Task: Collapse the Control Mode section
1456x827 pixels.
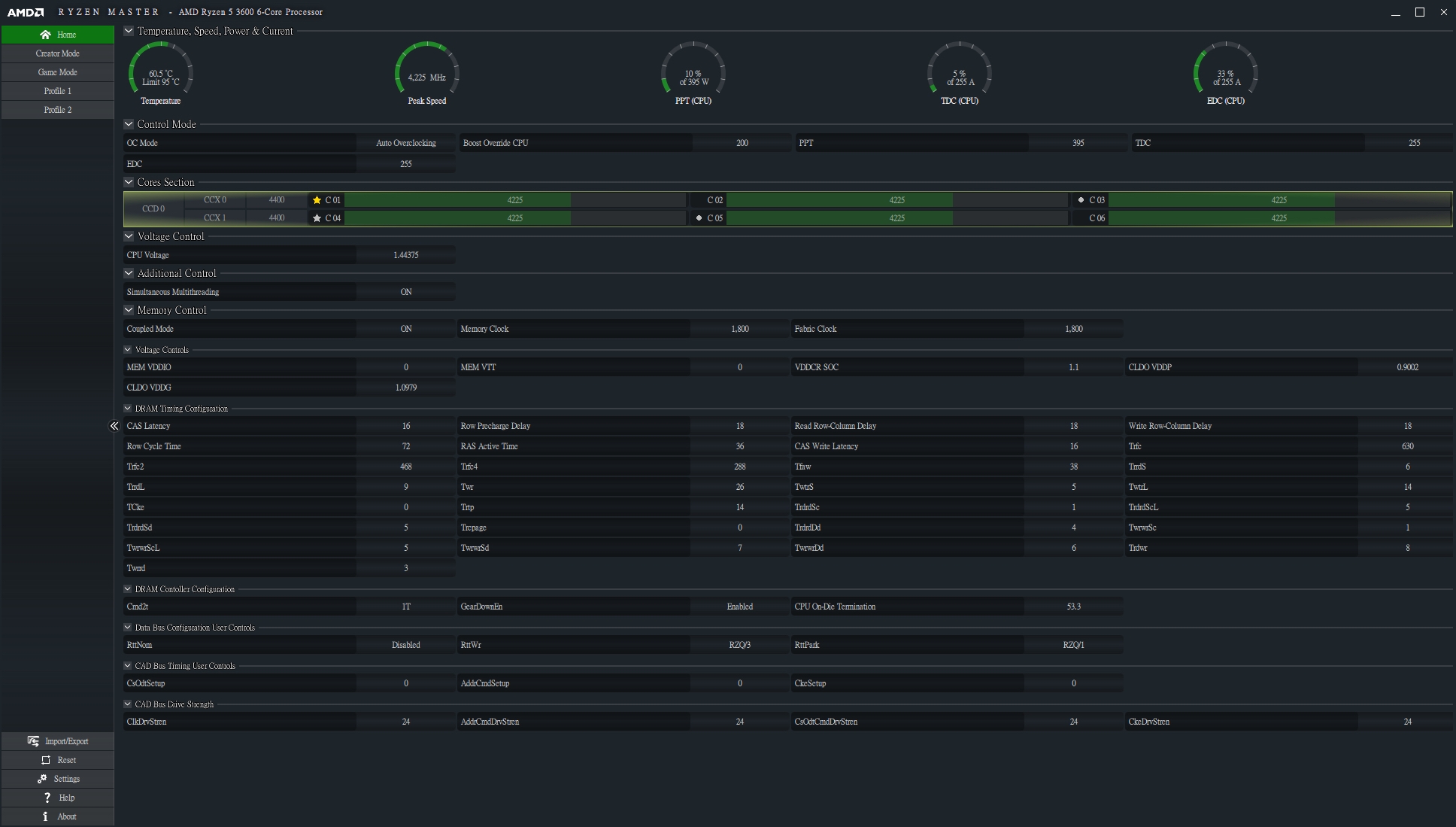Action: tap(129, 124)
